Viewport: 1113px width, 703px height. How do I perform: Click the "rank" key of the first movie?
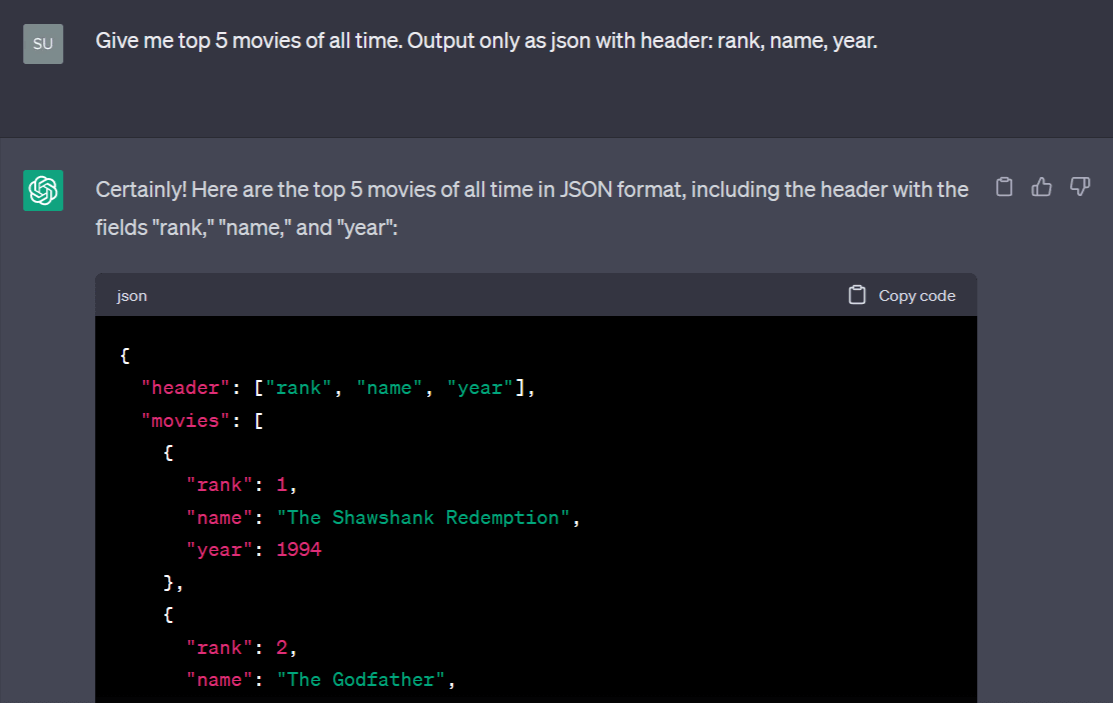[x=219, y=485]
